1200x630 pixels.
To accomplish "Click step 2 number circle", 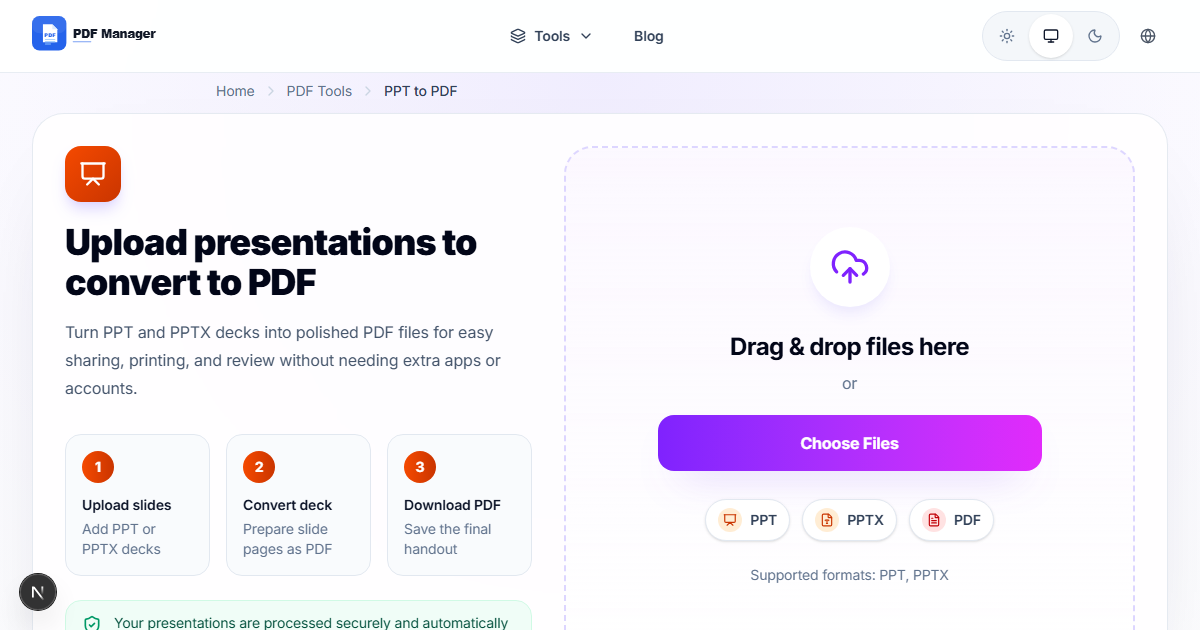I will coord(259,466).
